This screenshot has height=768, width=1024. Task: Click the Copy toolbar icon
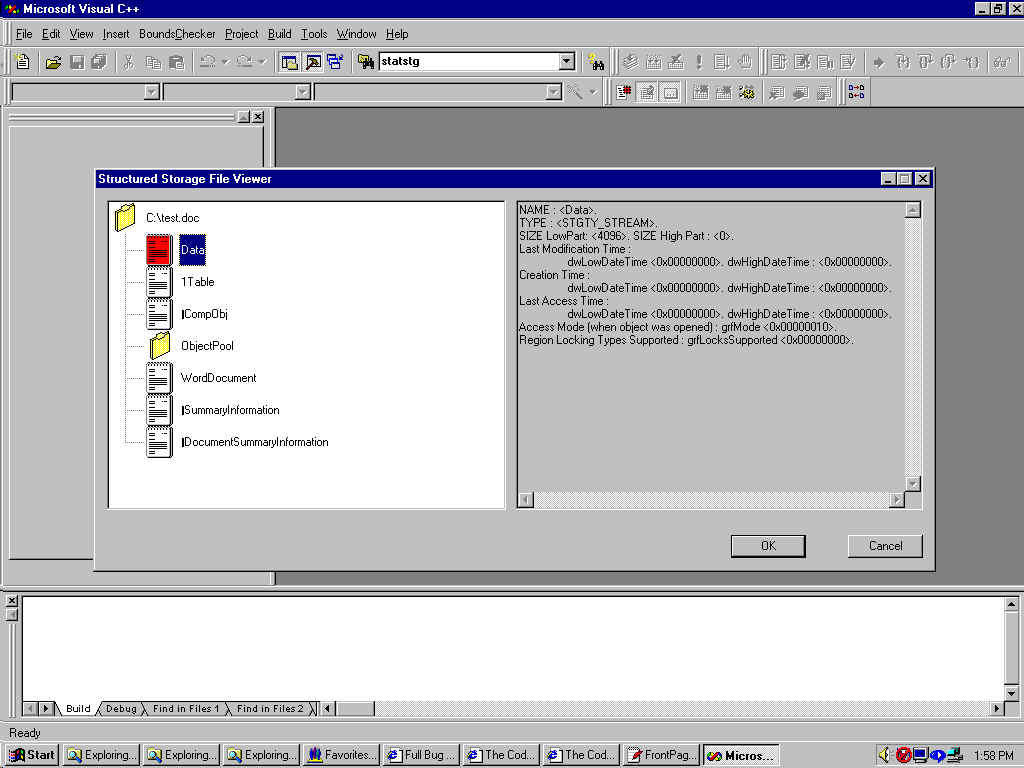[x=153, y=62]
